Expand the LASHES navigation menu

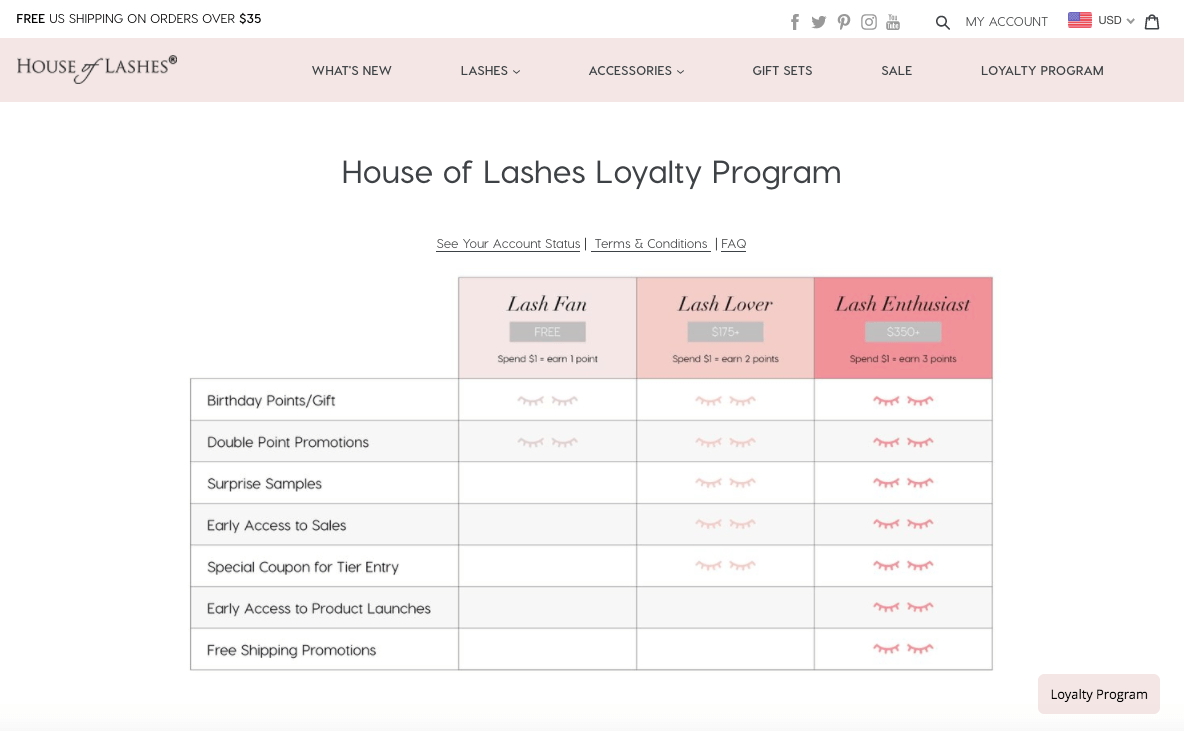[x=489, y=70]
